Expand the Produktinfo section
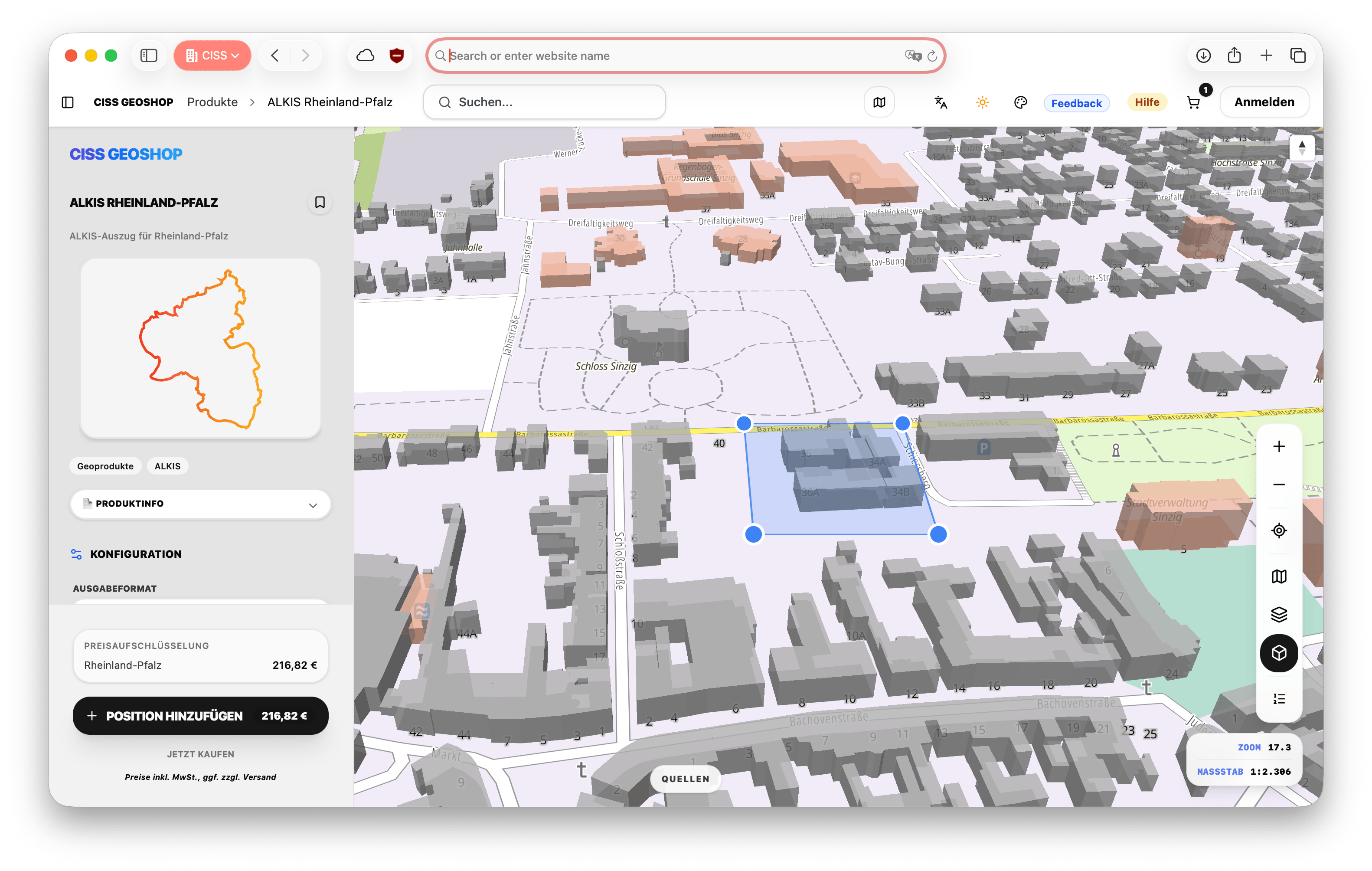Screen dimensions: 1372x871 pyautogui.click(x=201, y=504)
